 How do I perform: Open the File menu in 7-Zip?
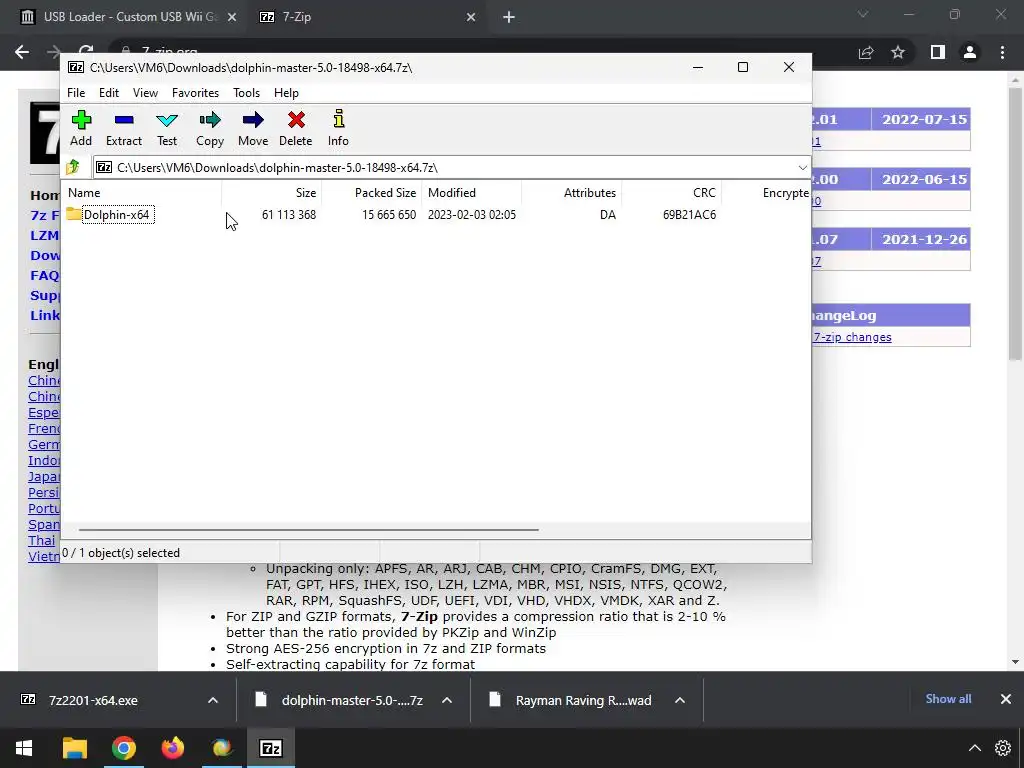coord(76,93)
